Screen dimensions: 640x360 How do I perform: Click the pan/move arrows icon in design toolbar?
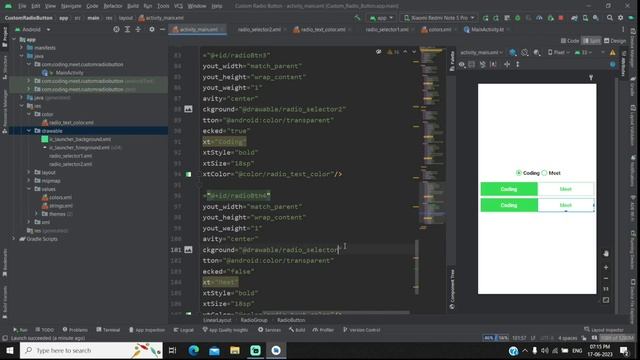507,64
